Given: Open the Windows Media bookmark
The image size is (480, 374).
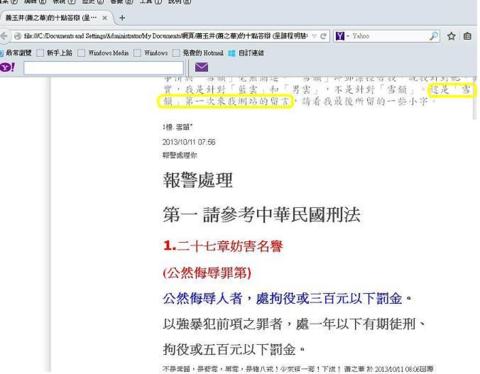Looking at the screenshot, I should 103,53.
